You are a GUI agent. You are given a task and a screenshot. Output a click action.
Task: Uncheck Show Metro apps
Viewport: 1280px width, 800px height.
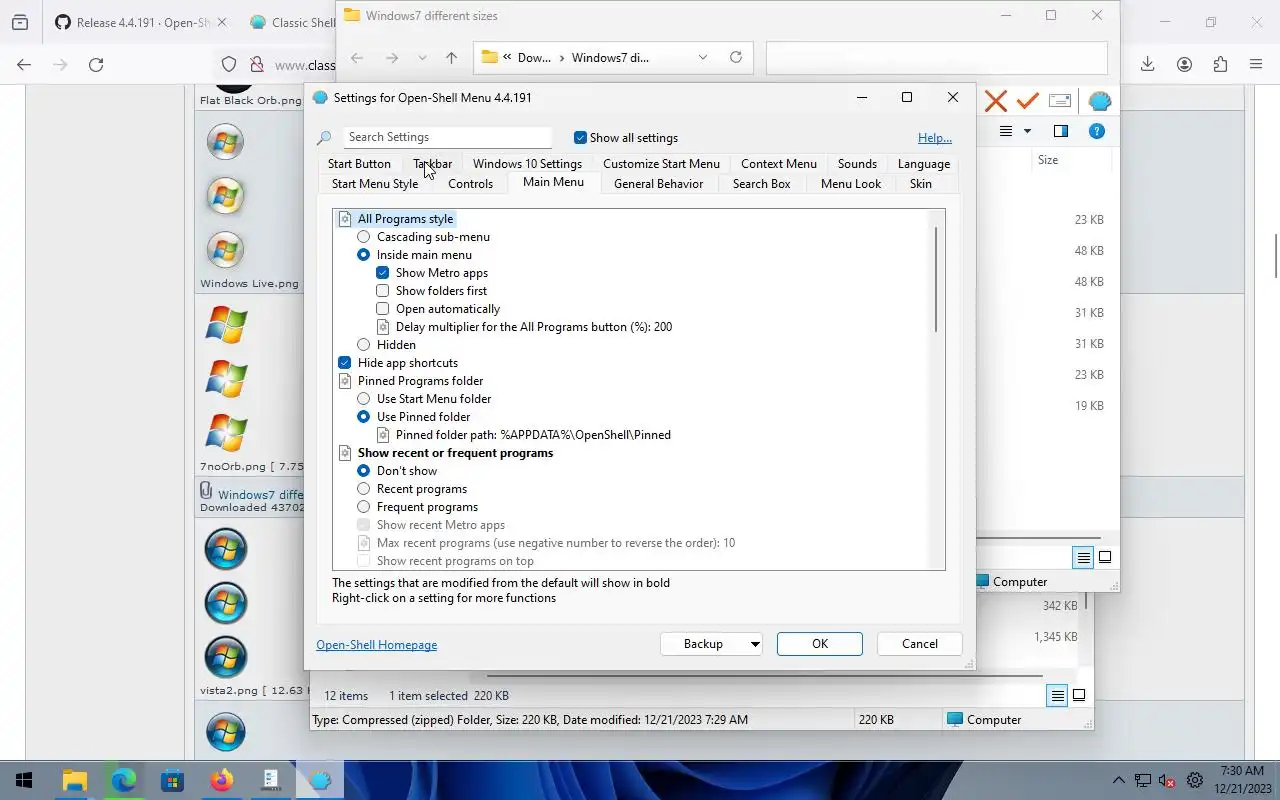[382, 273]
